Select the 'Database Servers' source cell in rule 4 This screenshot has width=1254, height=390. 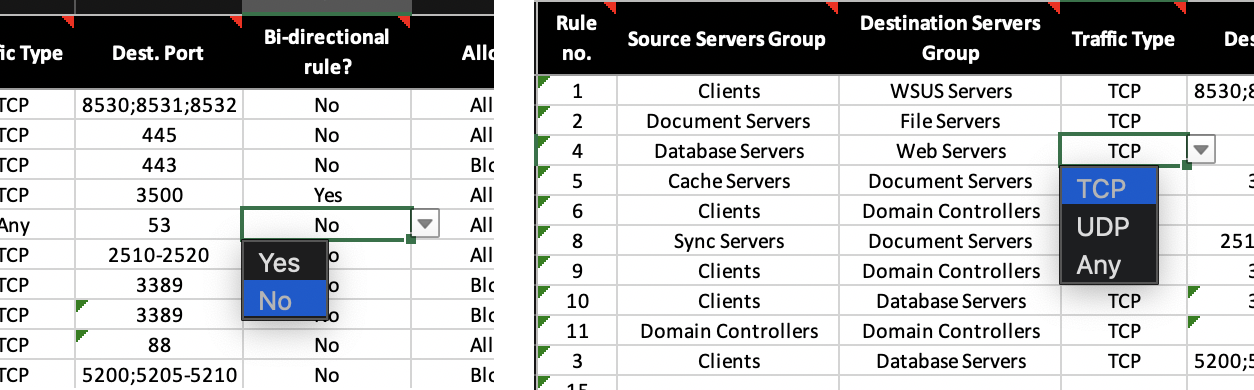click(727, 151)
